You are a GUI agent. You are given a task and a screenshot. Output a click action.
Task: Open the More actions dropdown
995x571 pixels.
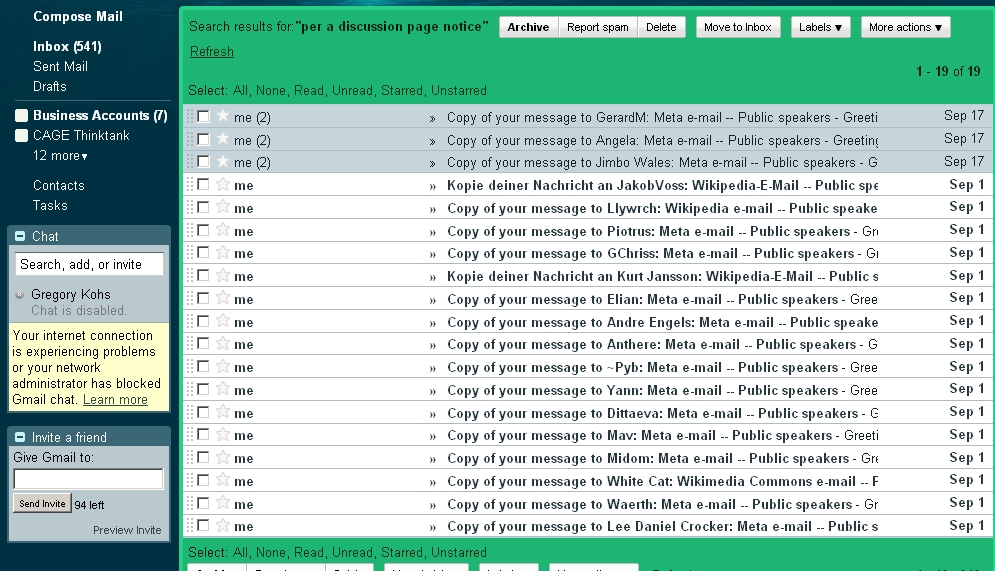click(x=905, y=27)
